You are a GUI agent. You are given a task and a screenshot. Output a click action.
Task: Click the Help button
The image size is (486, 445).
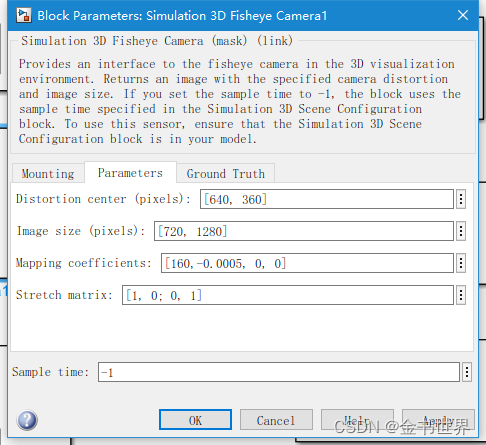357,420
